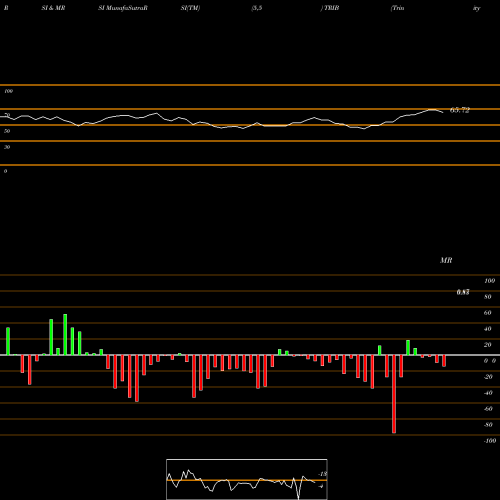This screenshot has height=500, width=500.
Task: Click the -80 label on the MR axis
Action: pos(488,425)
